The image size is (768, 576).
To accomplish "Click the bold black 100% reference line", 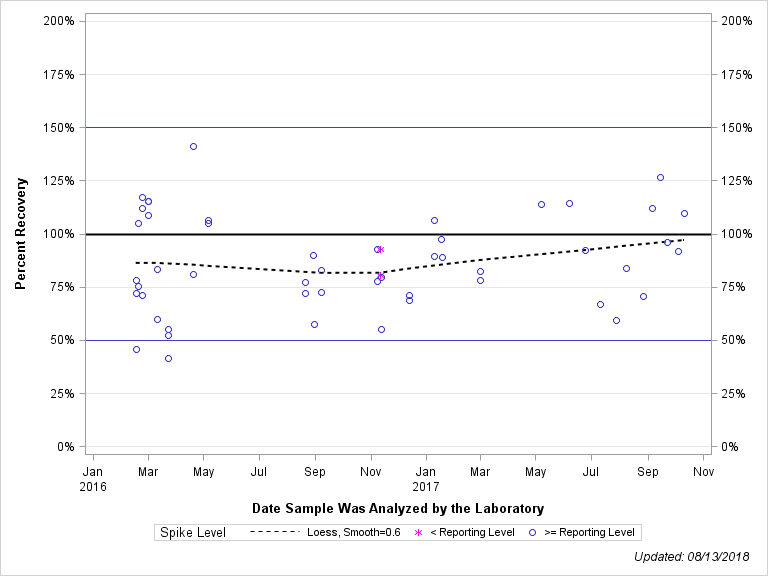I will [398, 234].
